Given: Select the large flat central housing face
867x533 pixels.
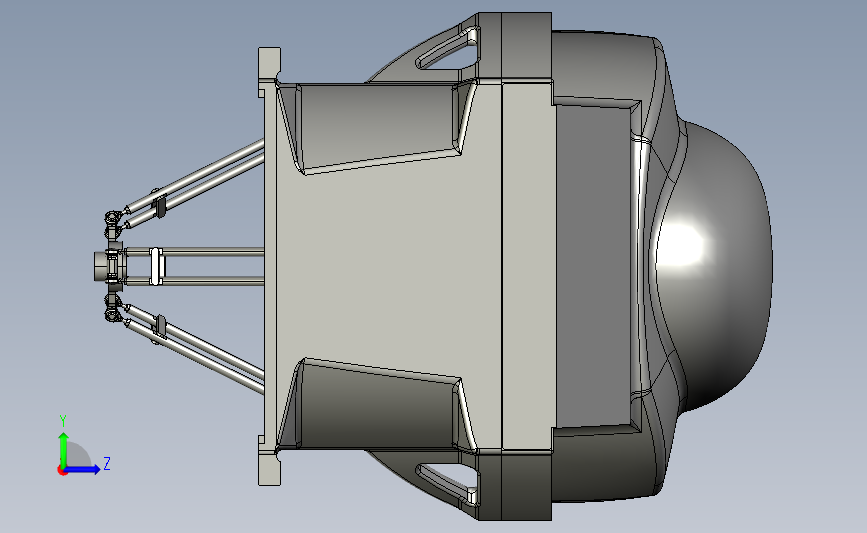Looking at the screenshot, I should click(x=387, y=265).
